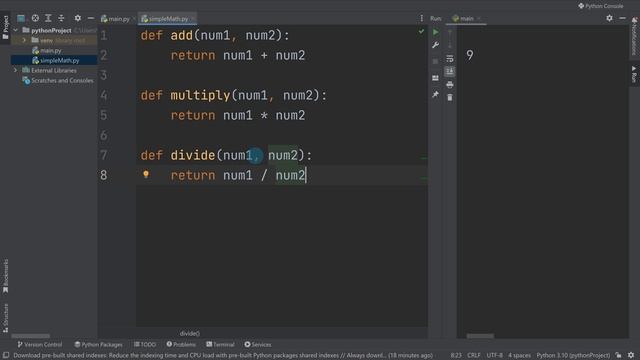
Task: Click IDE status settings icon at bottom right
Action: click(x=631, y=355)
